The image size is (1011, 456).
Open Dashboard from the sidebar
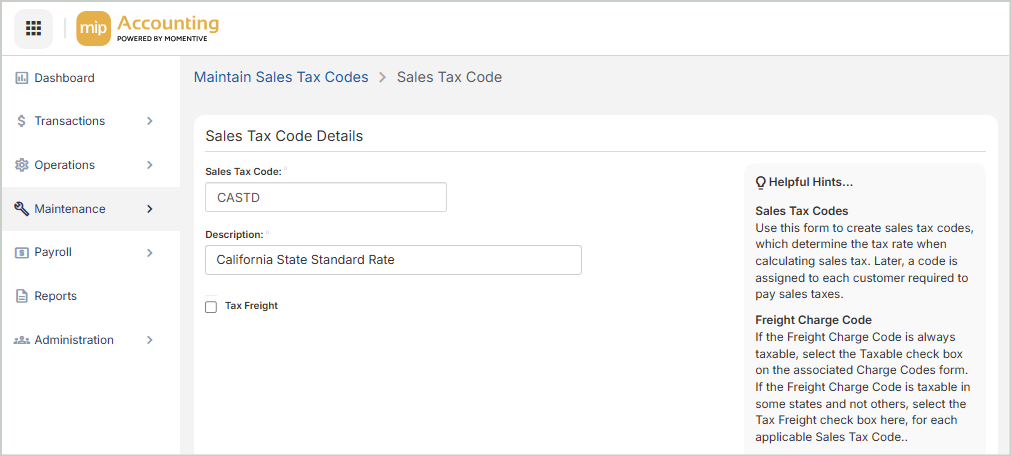[64, 78]
